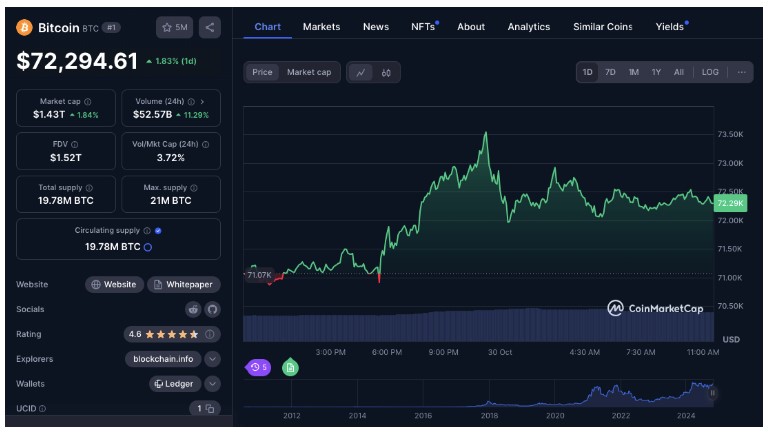The height and width of the screenshot is (433, 768).
Task: Select the 1D time range
Action: 587,72
